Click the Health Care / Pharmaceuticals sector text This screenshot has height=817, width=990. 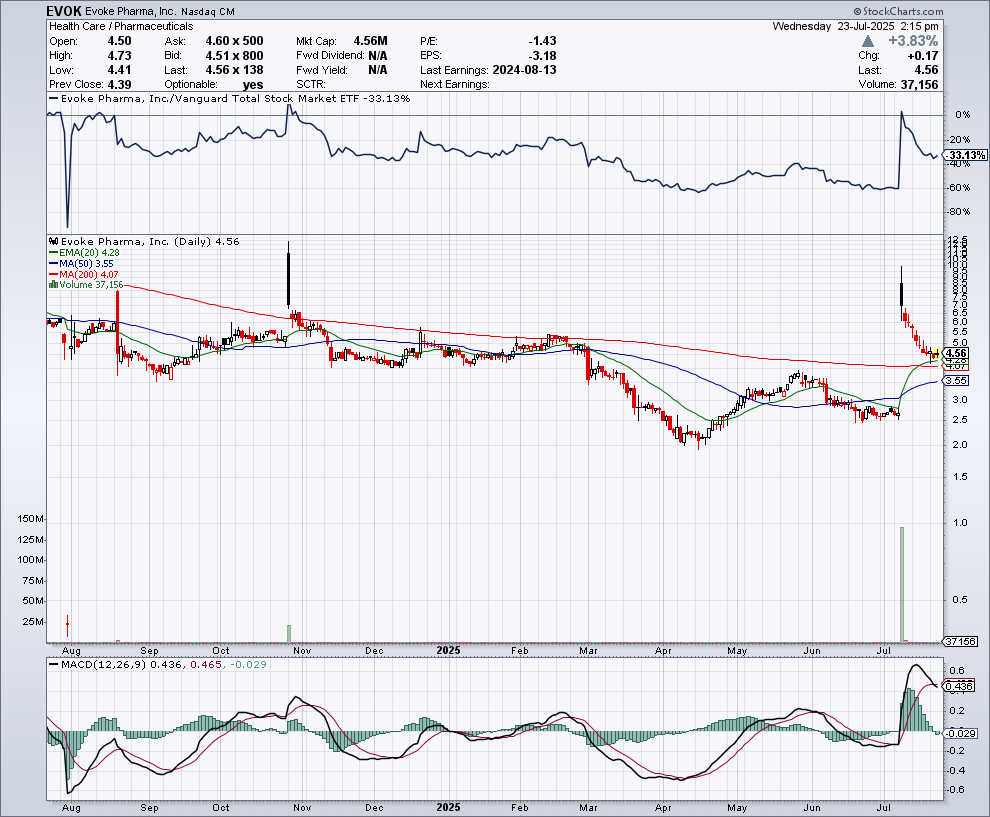(x=121, y=27)
